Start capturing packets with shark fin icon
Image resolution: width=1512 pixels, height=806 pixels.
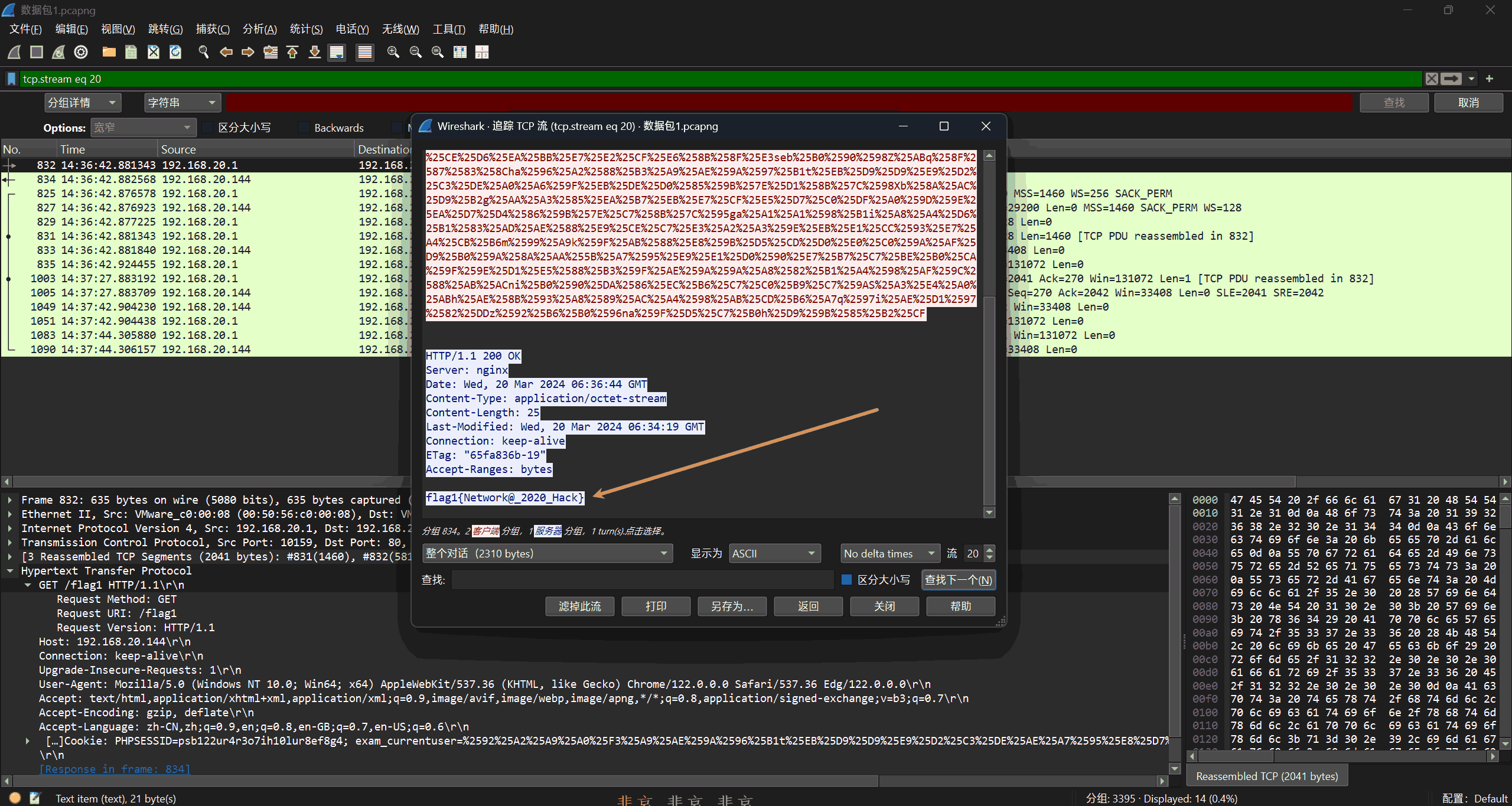[14, 52]
